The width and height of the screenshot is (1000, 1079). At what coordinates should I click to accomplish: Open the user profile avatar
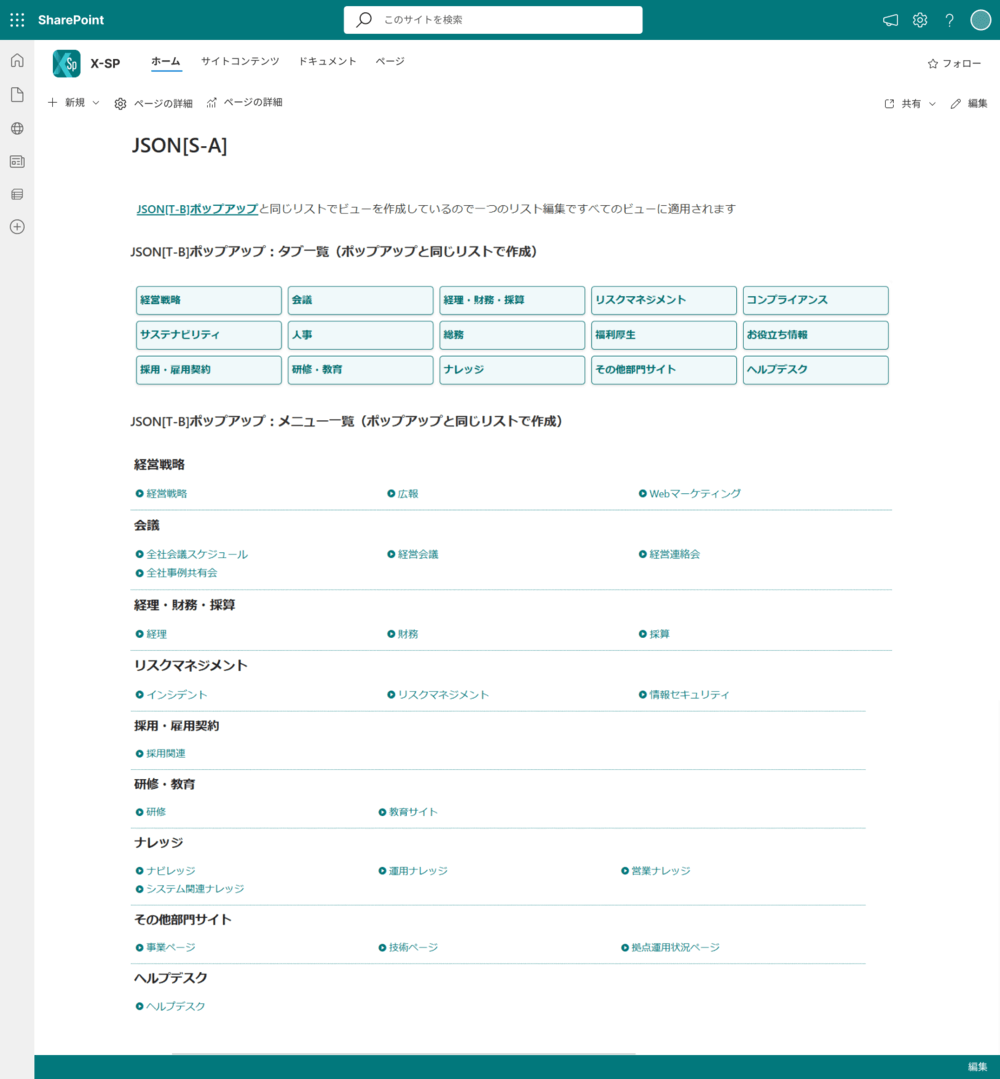[980, 20]
